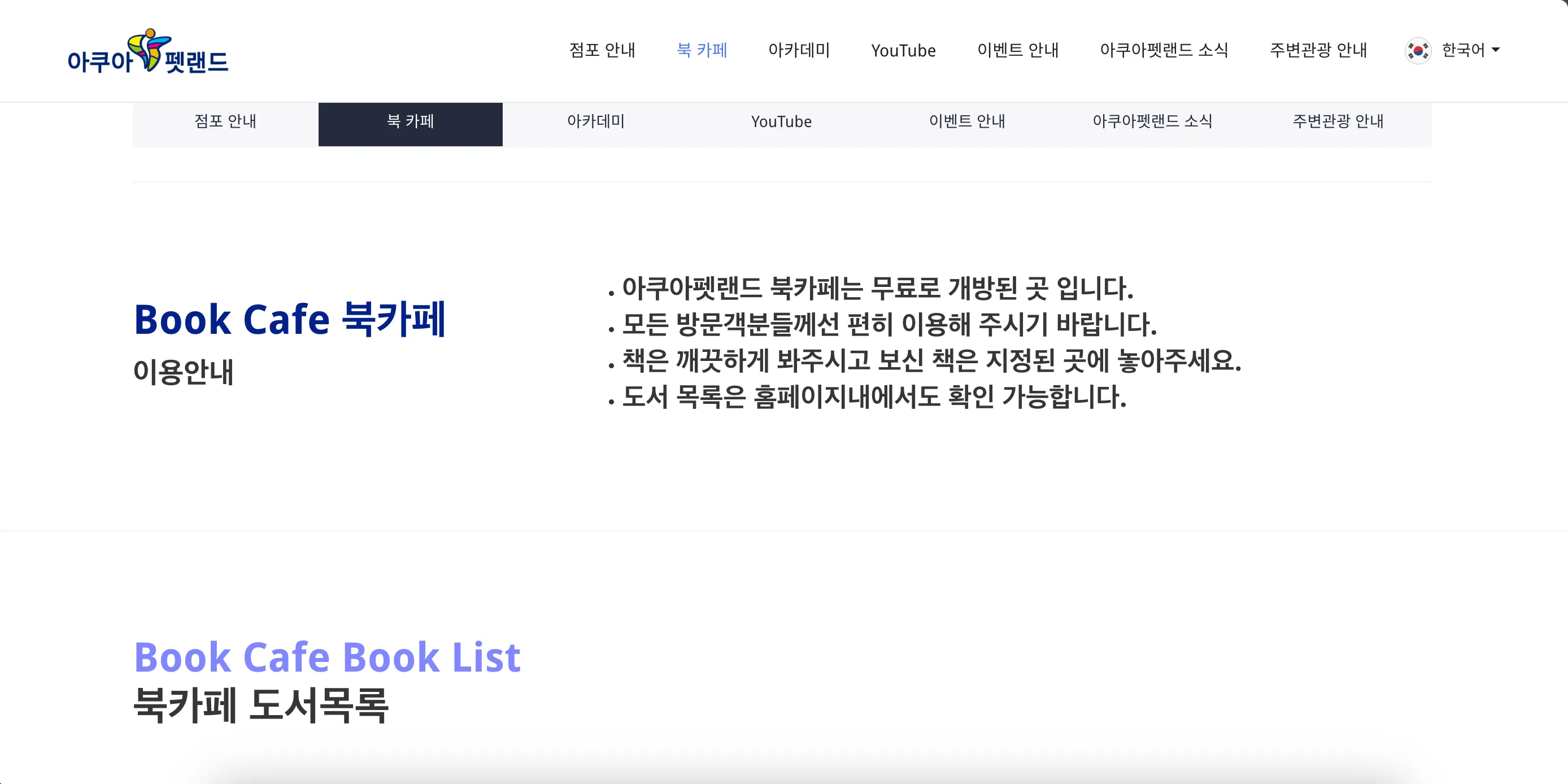Screen dimensions: 1568x784
Task: Open 주변관광 안내 in top navigation
Action: 1318,50
